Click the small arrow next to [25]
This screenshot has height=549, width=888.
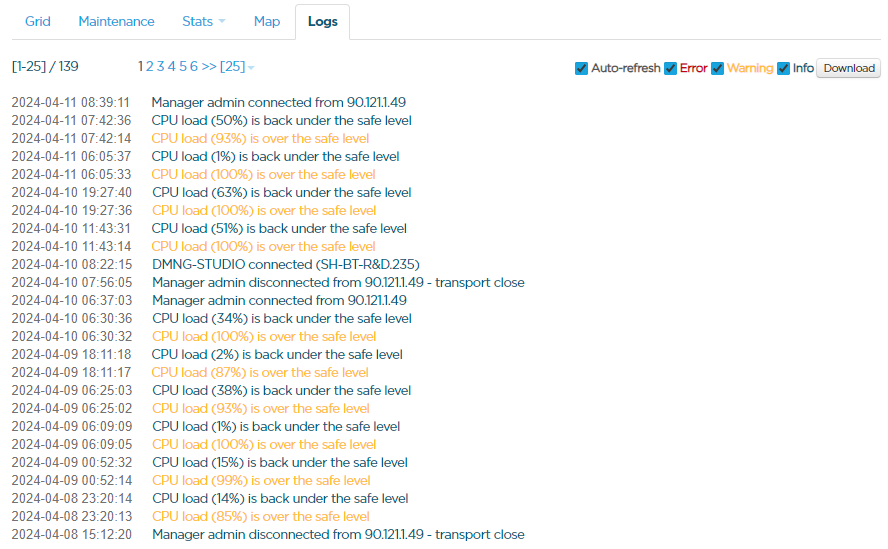coord(251,68)
